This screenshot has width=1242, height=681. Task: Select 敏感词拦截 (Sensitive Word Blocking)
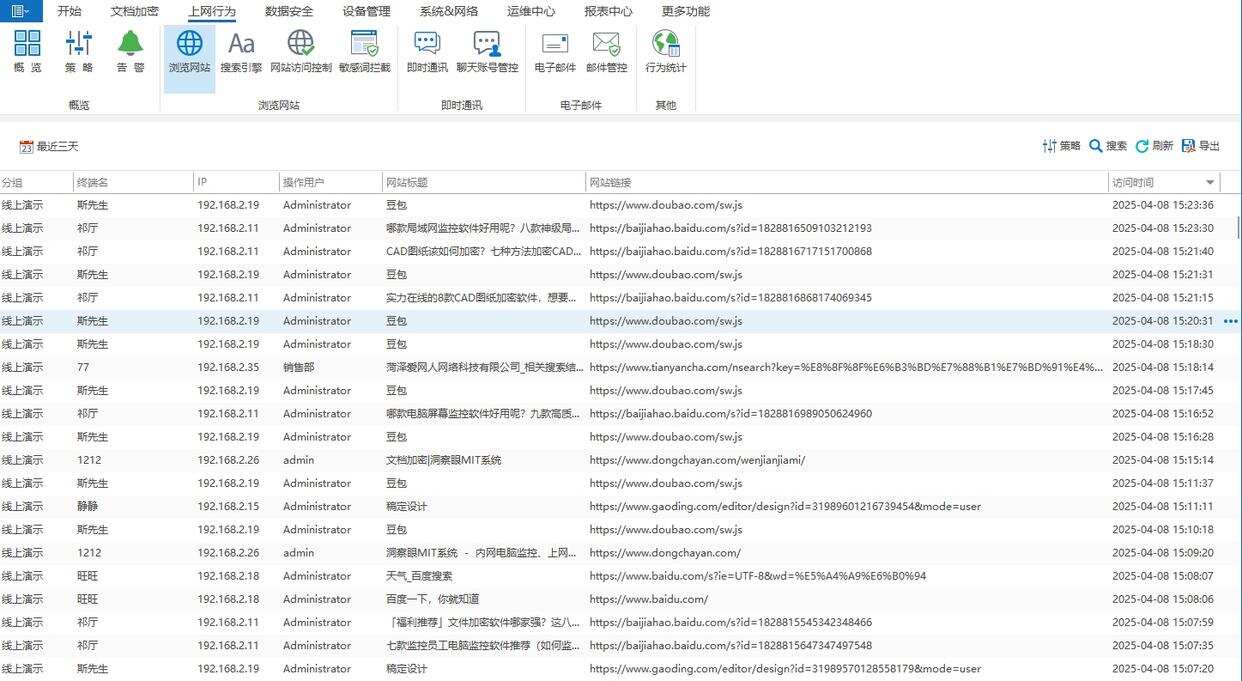[363, 55]
